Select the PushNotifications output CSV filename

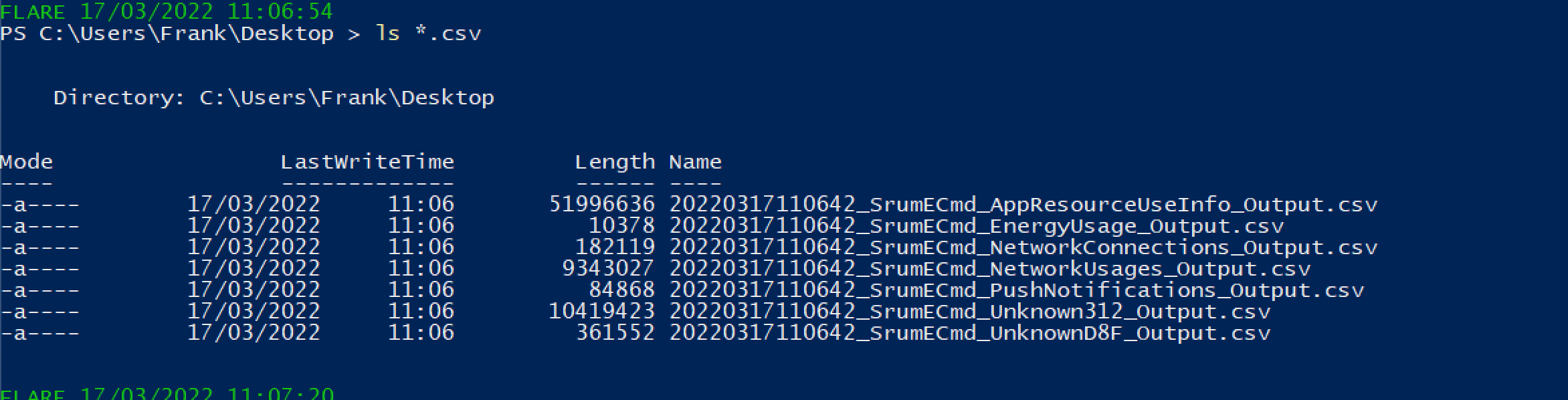pyautogui.click(x=1016, y=290)
